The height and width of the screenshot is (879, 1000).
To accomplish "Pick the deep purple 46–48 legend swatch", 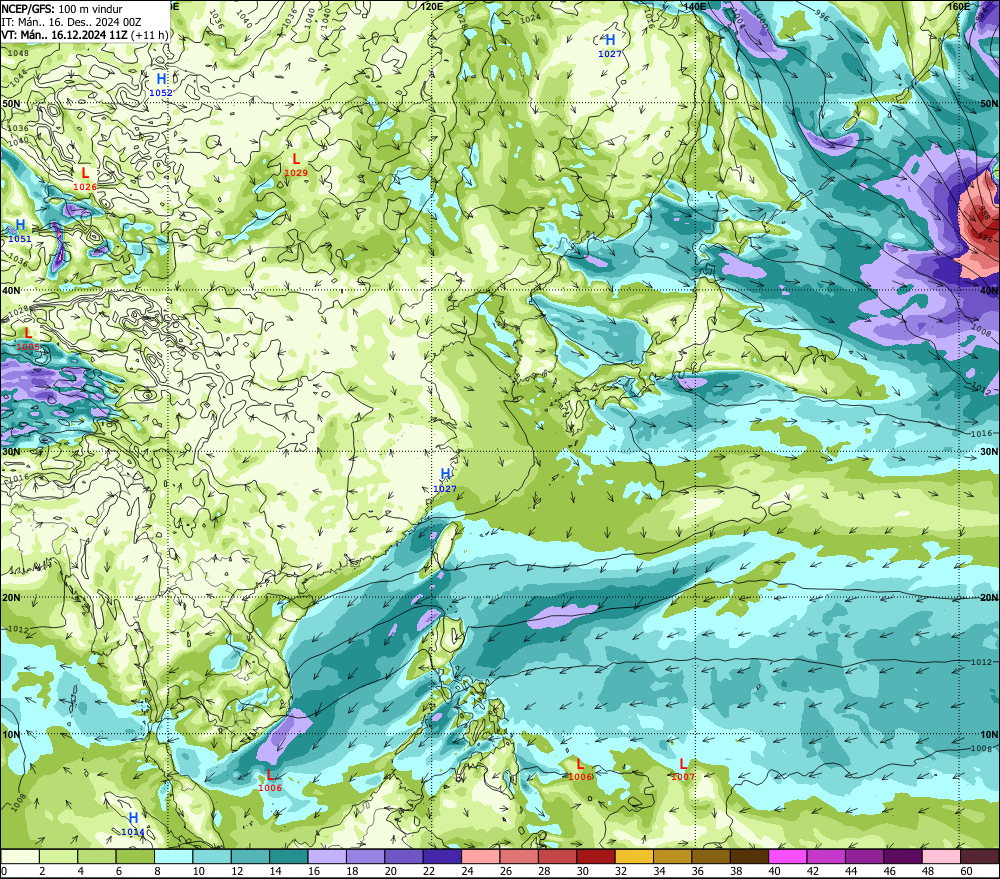I will coord(902,856).
